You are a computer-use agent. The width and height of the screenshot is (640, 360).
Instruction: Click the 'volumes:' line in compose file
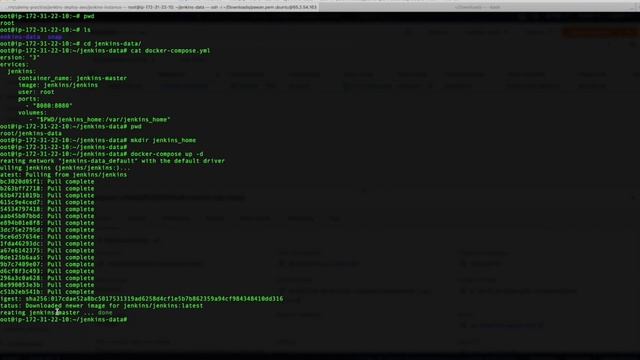[x=32, y=113]
